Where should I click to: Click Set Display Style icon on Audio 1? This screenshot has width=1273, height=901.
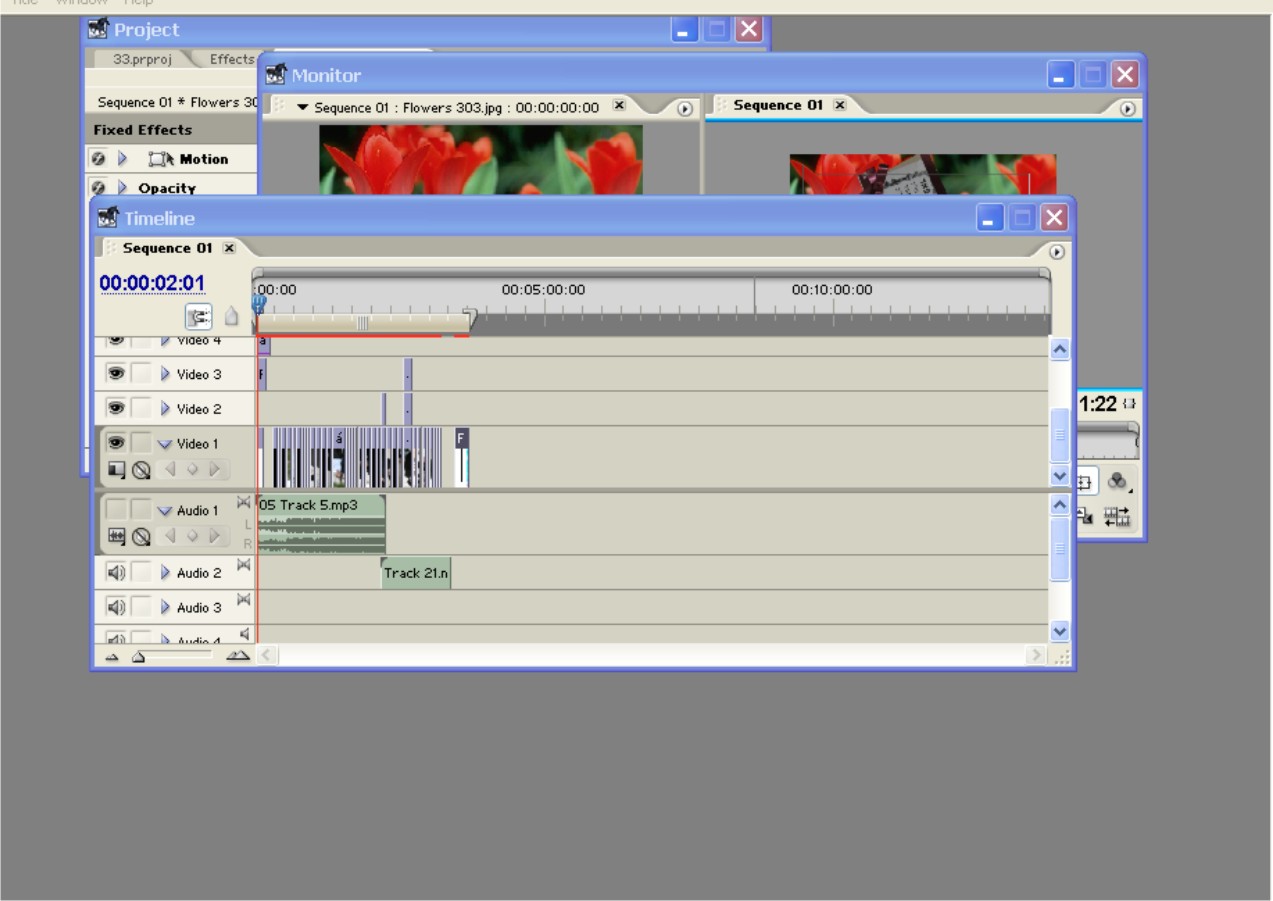pyautogui.click(x=117, y=537)
